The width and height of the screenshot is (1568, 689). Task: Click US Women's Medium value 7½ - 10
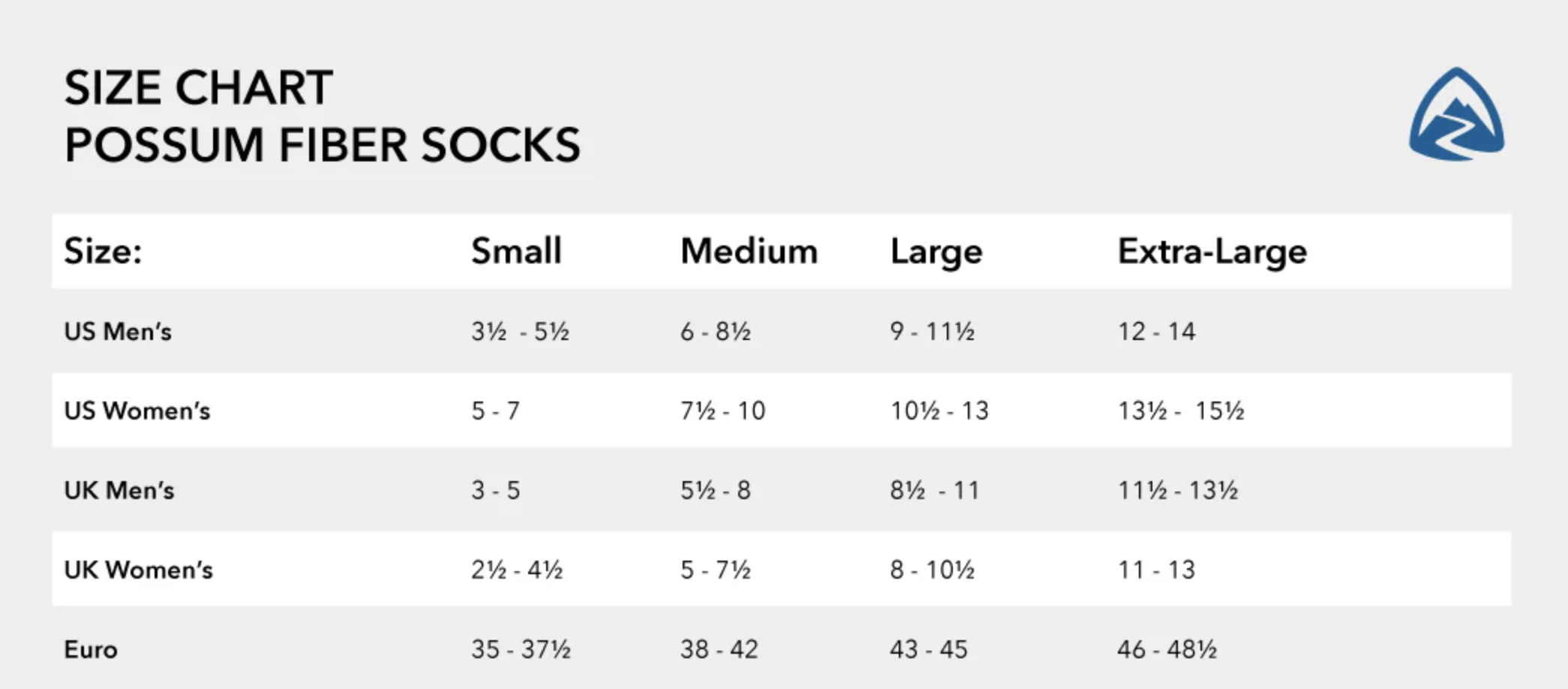(x=722, y=411)
